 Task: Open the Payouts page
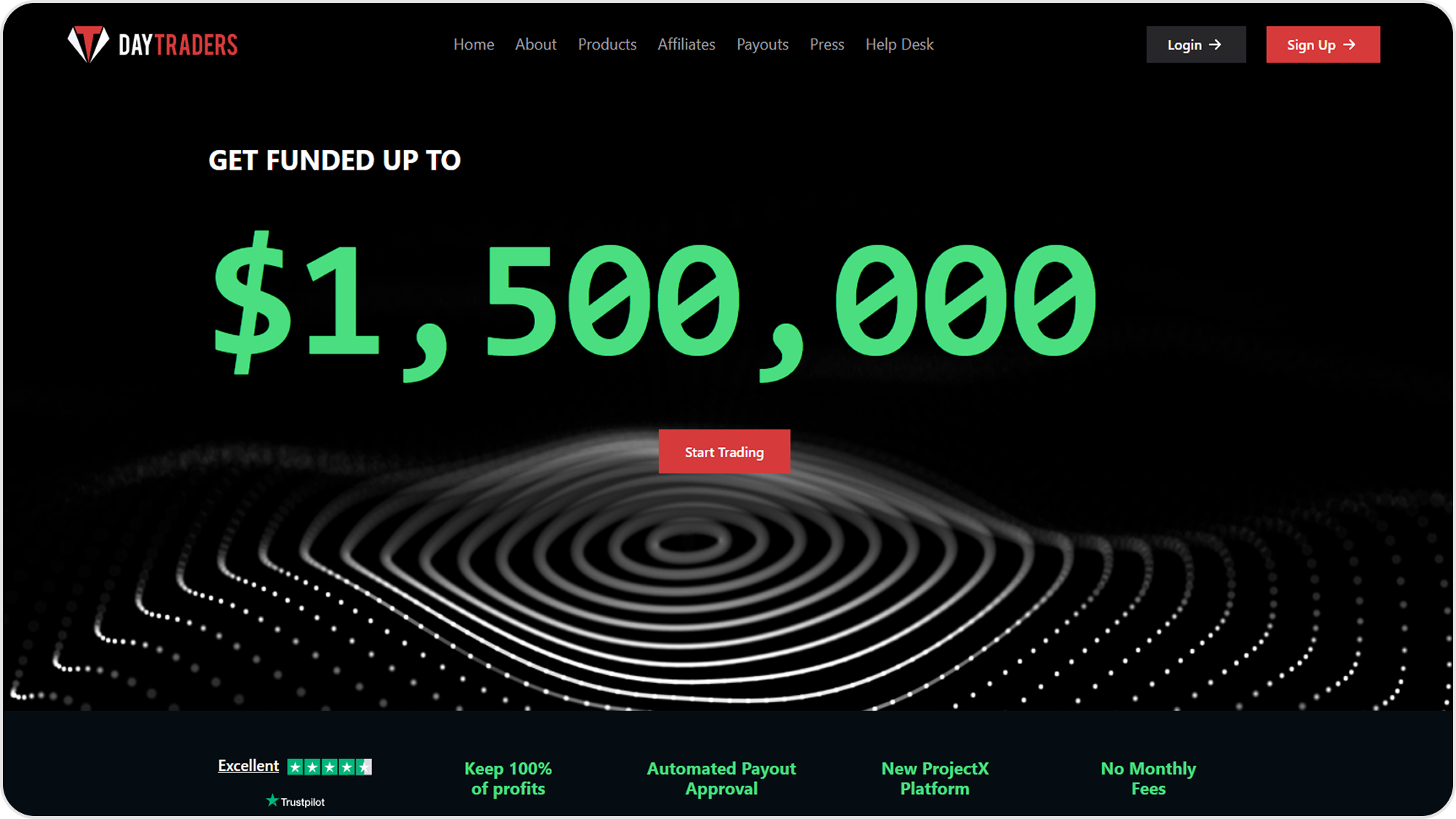(x=762, y=44)
